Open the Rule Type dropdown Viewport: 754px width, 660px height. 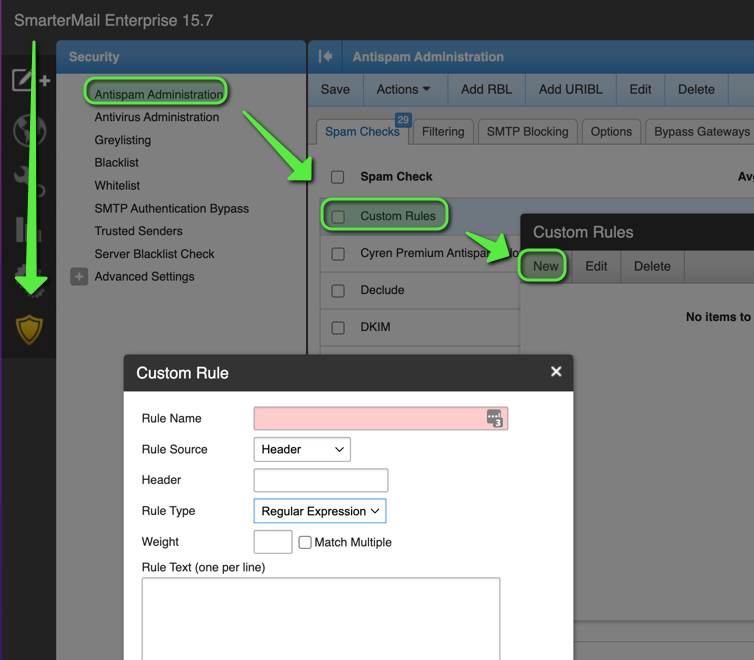(320, 511)
